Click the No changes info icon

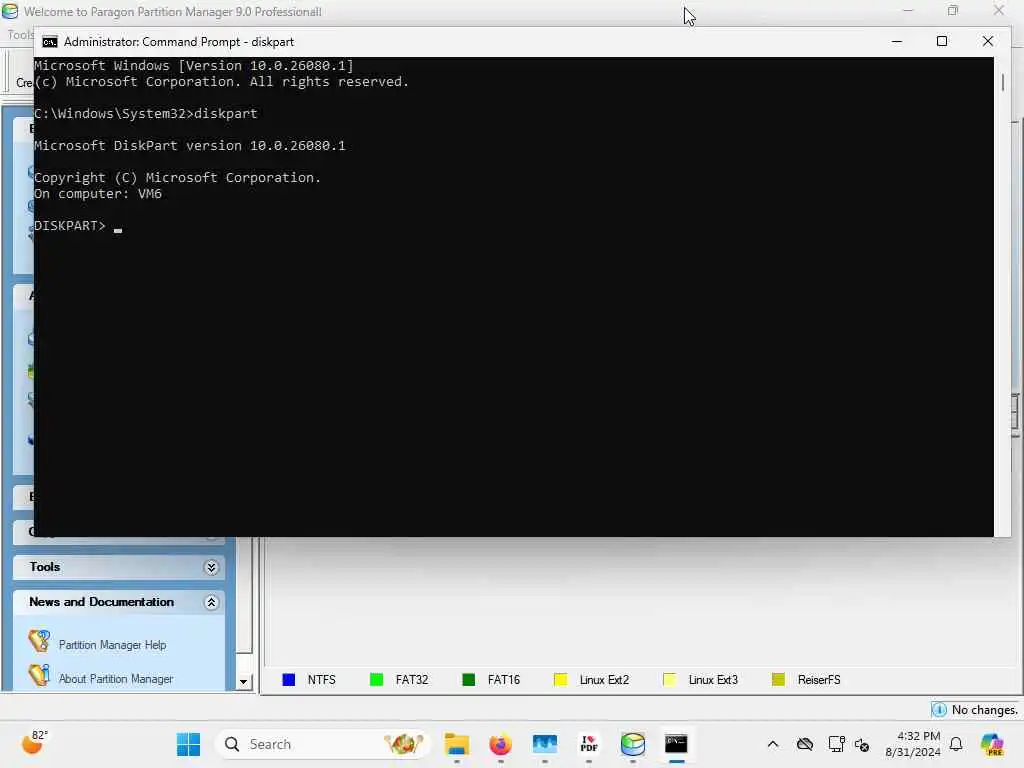(939, 710)
